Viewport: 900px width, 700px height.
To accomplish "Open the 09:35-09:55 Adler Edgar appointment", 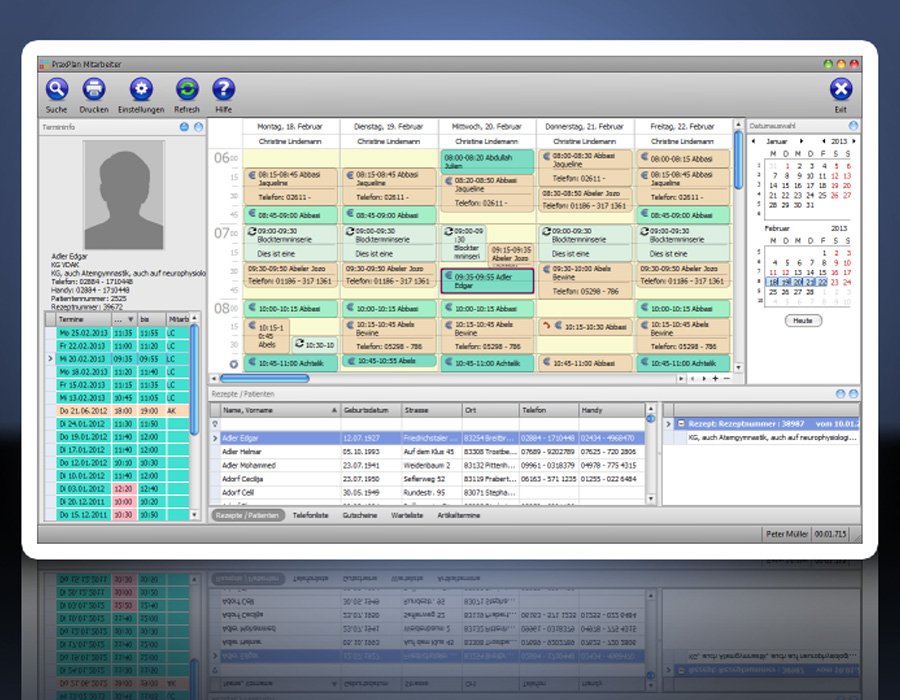I will (487, 281).
